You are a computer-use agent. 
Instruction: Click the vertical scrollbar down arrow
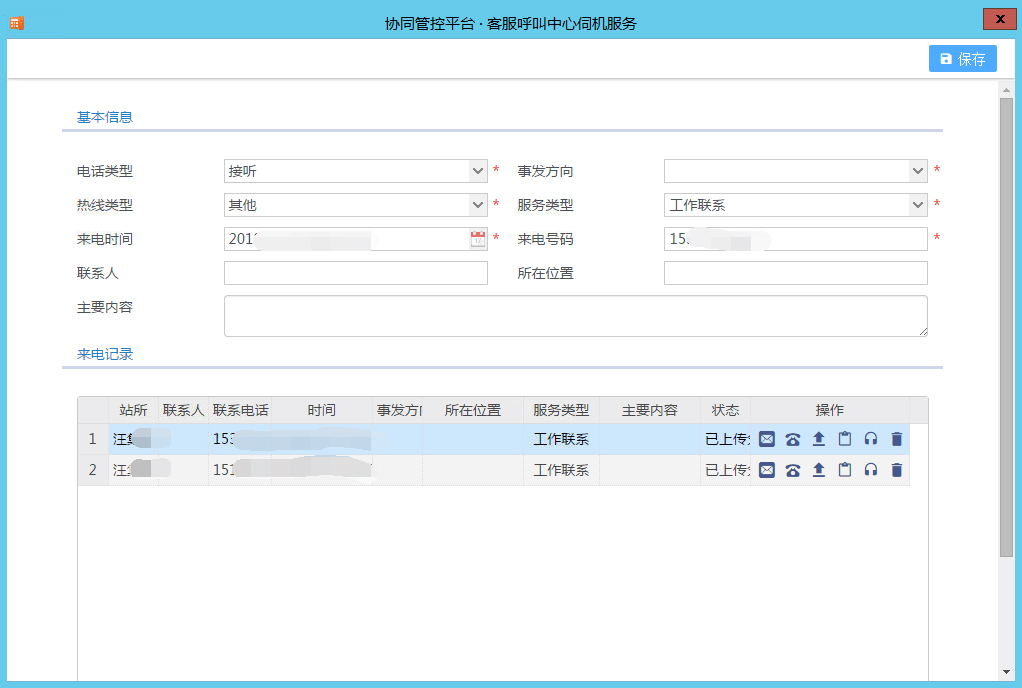(1006, 671)
